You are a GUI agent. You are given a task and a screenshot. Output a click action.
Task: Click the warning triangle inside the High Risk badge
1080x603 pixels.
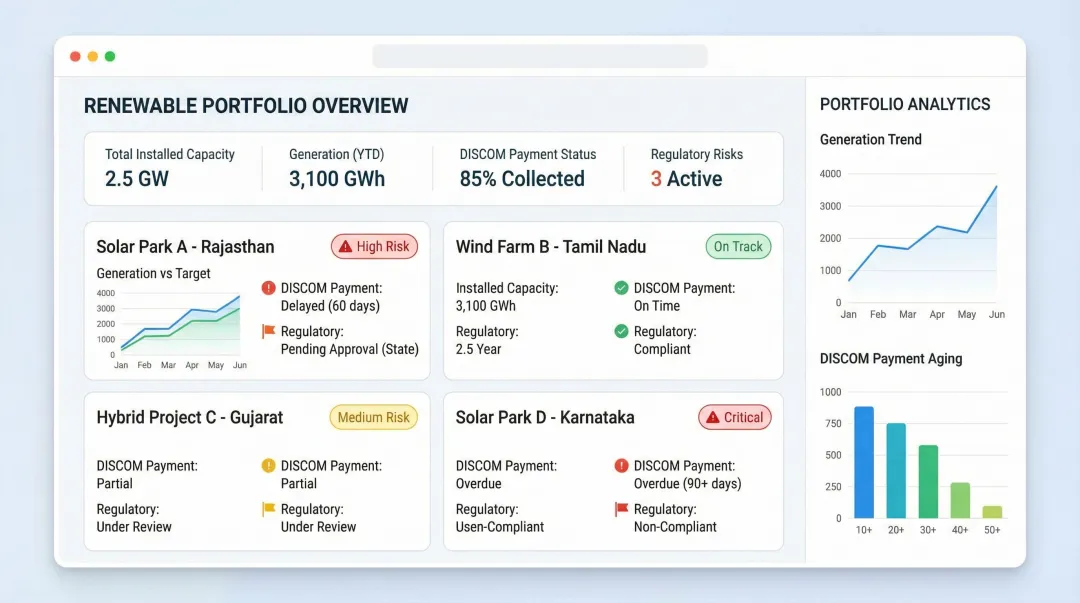coord(349,246)
